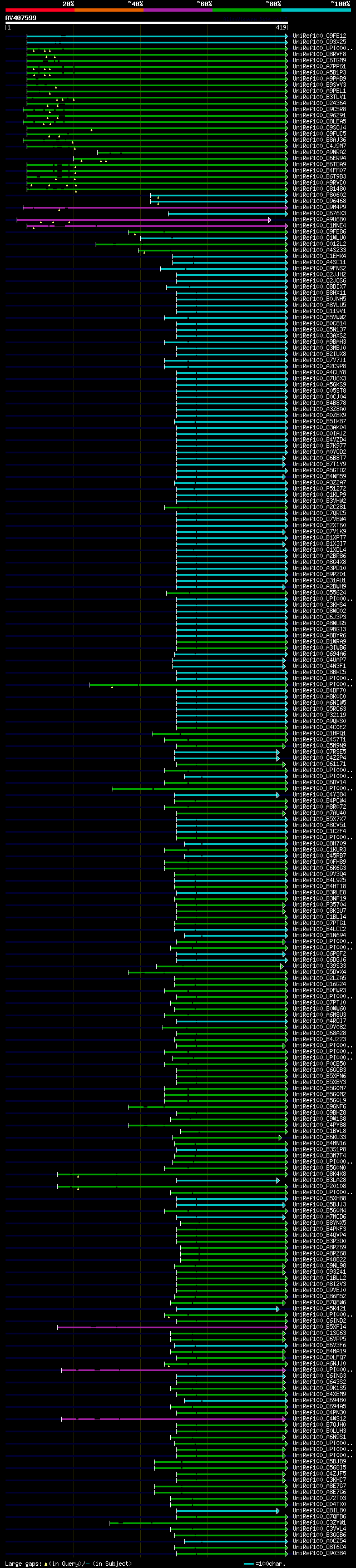The width and height of the screenshot is (356, 1568).
Task: Open hit UniRef100_B8AJ36
Action: point(319,140)
